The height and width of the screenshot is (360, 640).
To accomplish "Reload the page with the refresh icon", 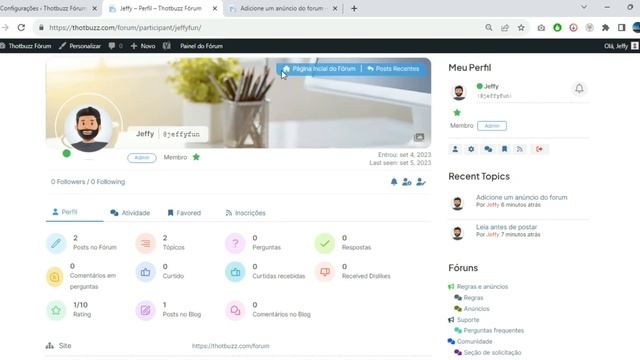I will pyautogui.click(x=21, y=28).
